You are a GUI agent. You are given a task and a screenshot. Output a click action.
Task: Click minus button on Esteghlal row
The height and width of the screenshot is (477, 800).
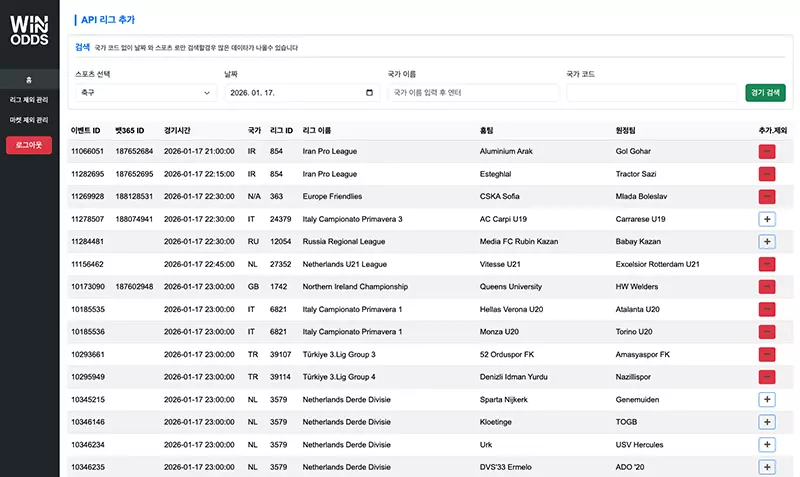pos(766,174)
